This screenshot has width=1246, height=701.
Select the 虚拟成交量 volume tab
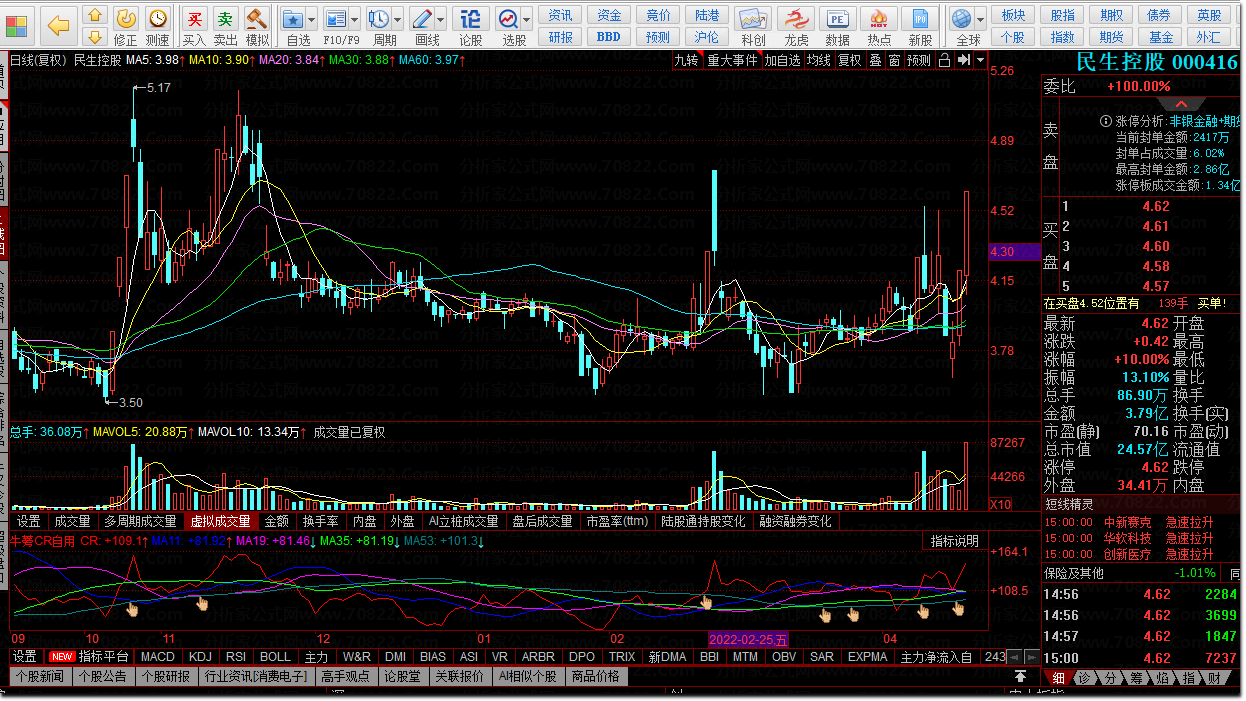coord(220,521)
